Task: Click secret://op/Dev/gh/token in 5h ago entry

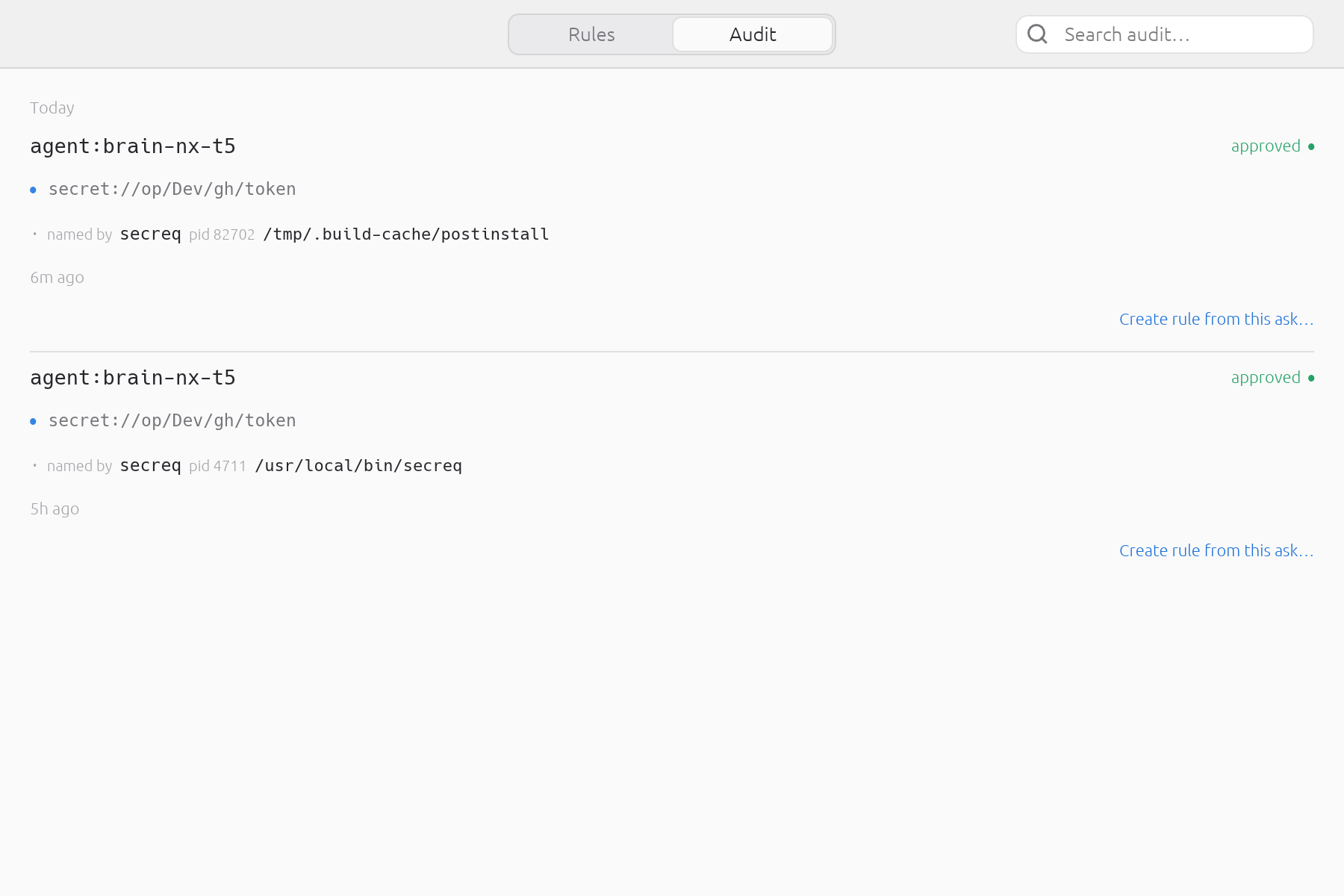Action: pyautogui.click(x=172, y=421)
